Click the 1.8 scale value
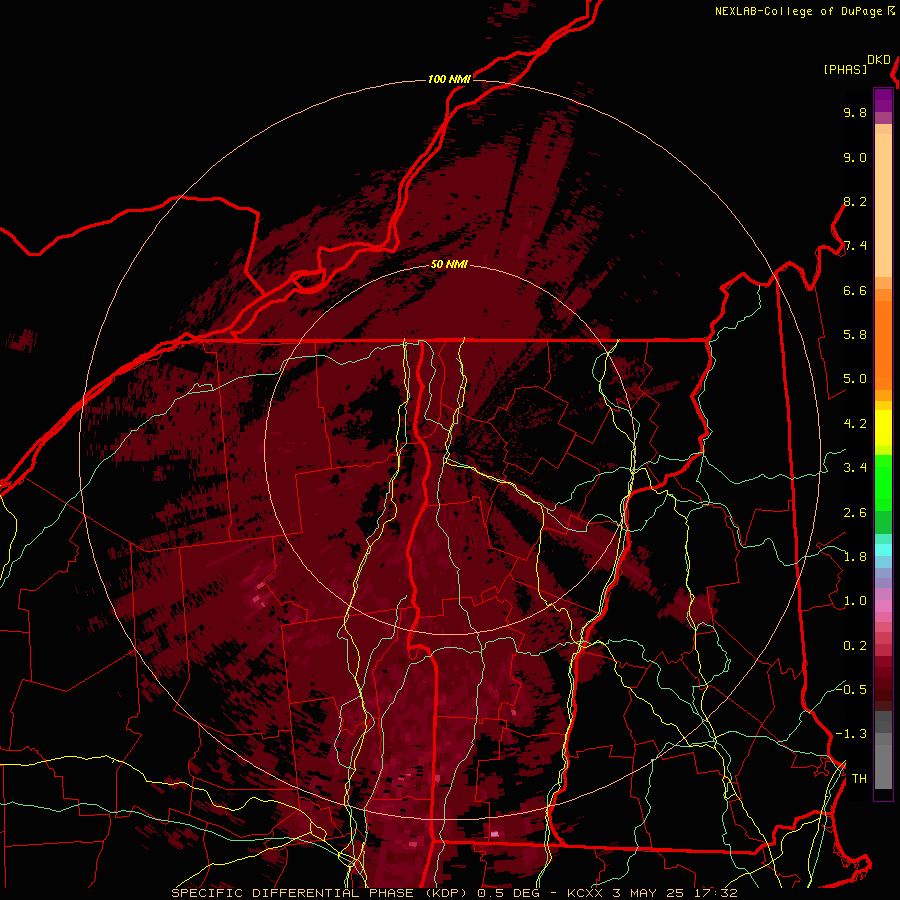This screenshot has height=900, width=900. coord(855,557)
